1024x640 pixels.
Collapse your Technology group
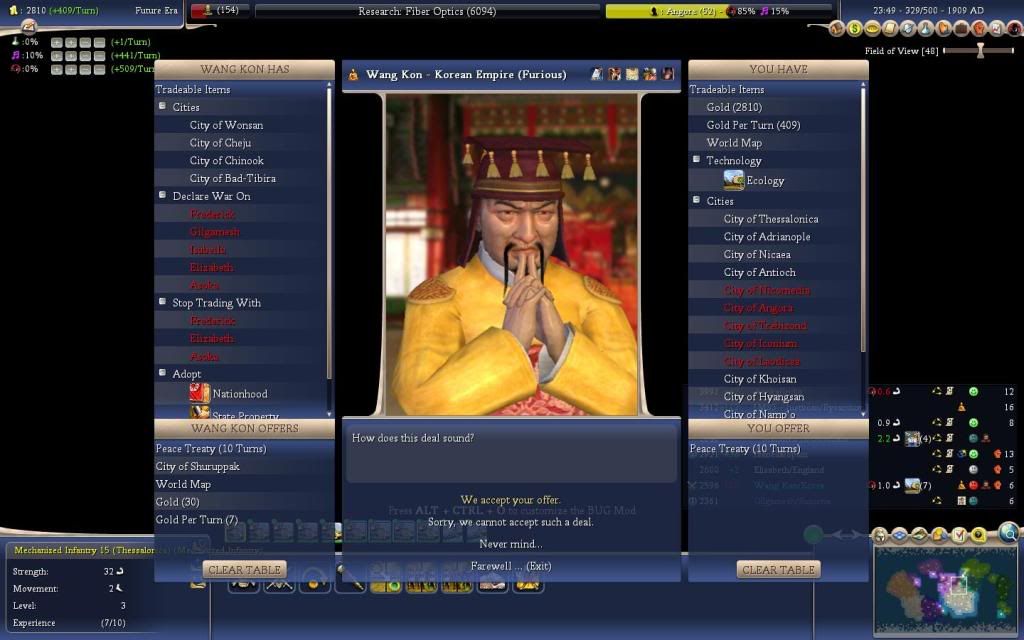(696, 159)
